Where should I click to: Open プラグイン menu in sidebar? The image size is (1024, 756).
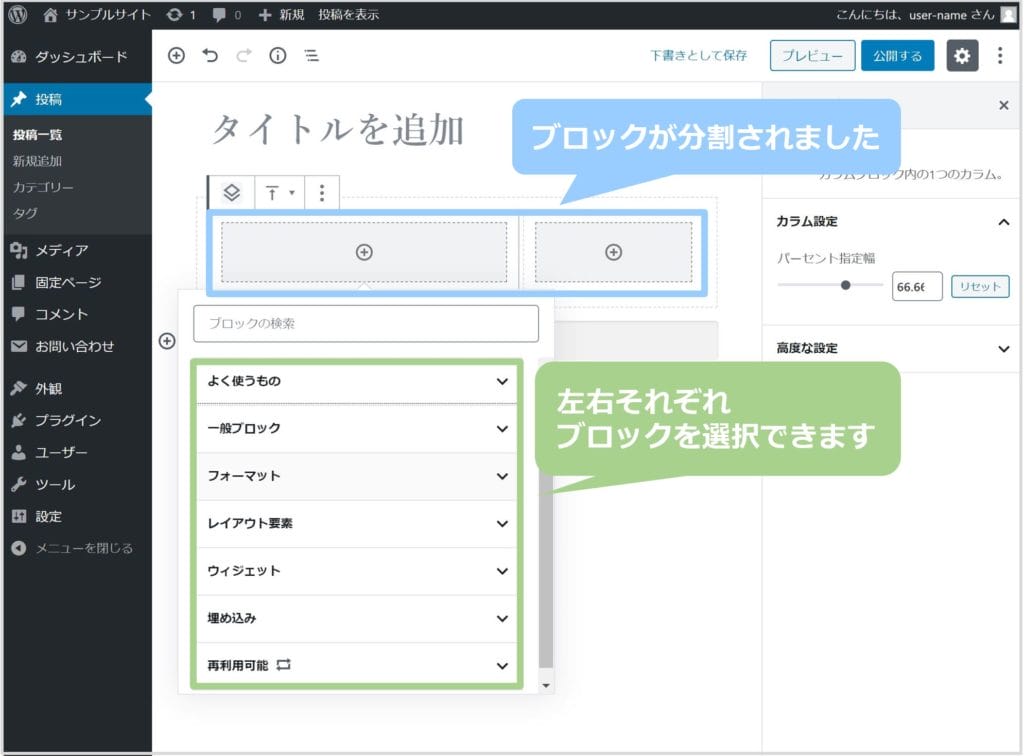[68, 420]
